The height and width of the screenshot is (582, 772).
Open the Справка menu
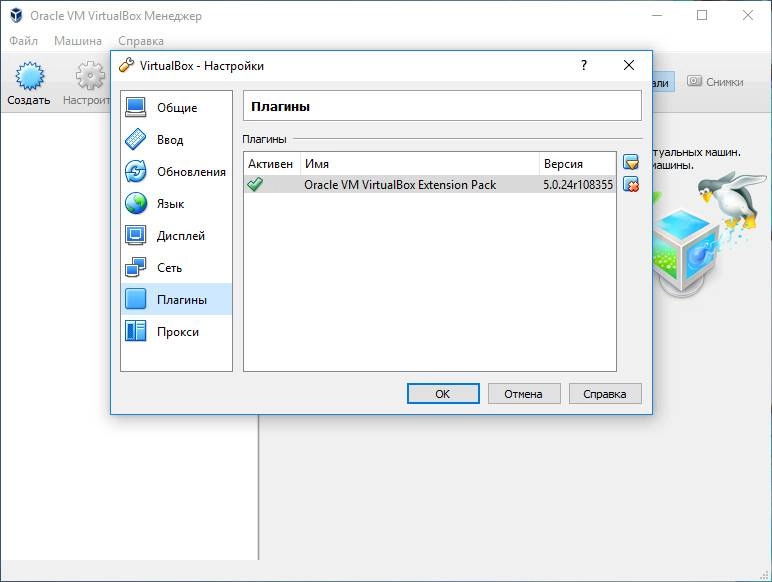[141, 41]
